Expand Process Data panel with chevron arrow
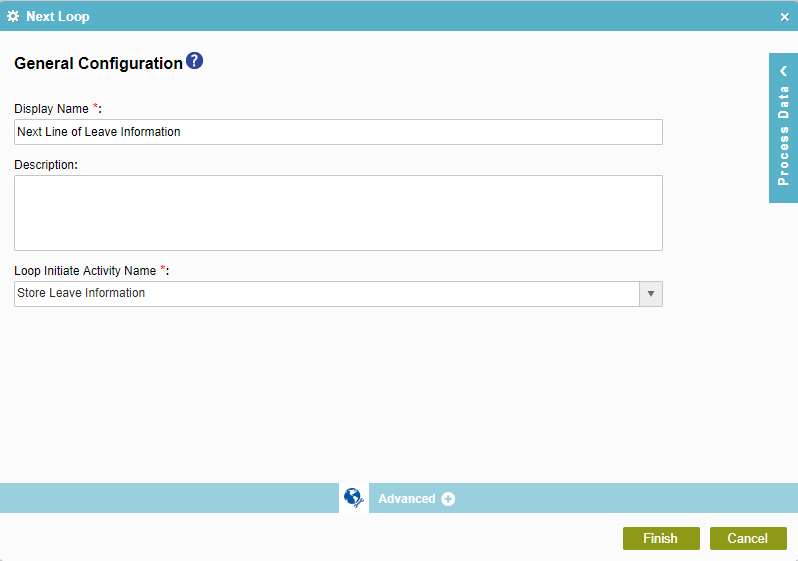Viewport: 798px width, 561px height. (784, 71)
